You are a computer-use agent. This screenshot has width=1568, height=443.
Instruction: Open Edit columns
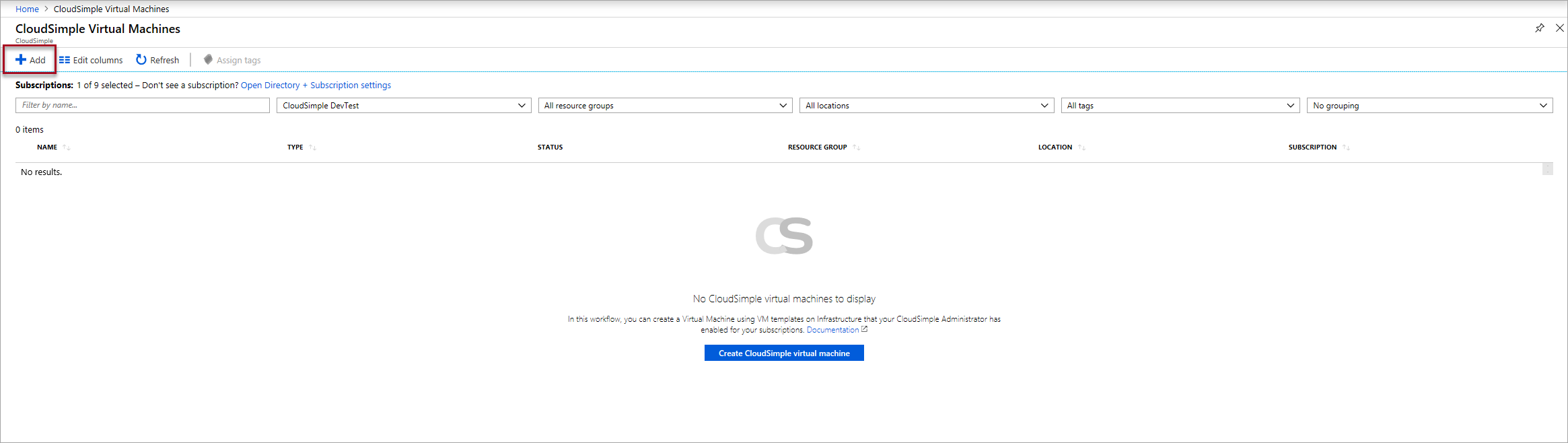click(91, 60)
